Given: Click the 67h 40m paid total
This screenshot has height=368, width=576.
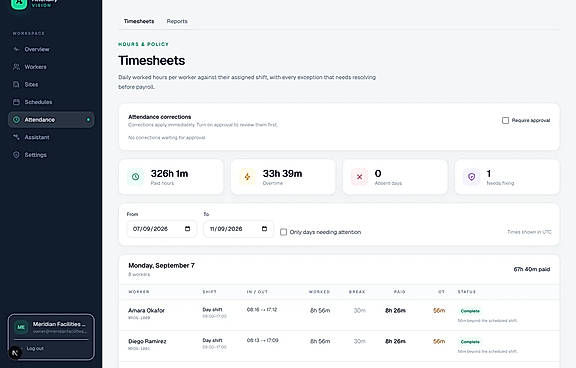Looking at the screenshot, I should pyautogui.click(x=532, y=269).
